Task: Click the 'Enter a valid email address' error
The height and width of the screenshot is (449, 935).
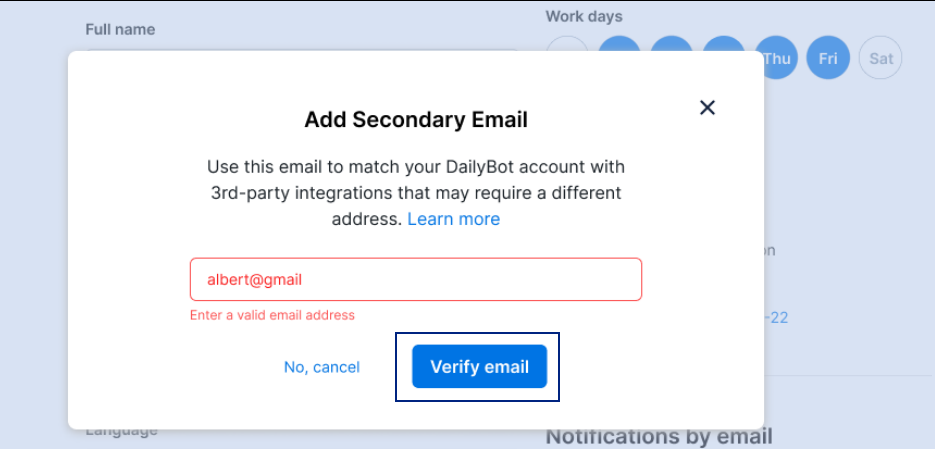Action: (272, 315)
